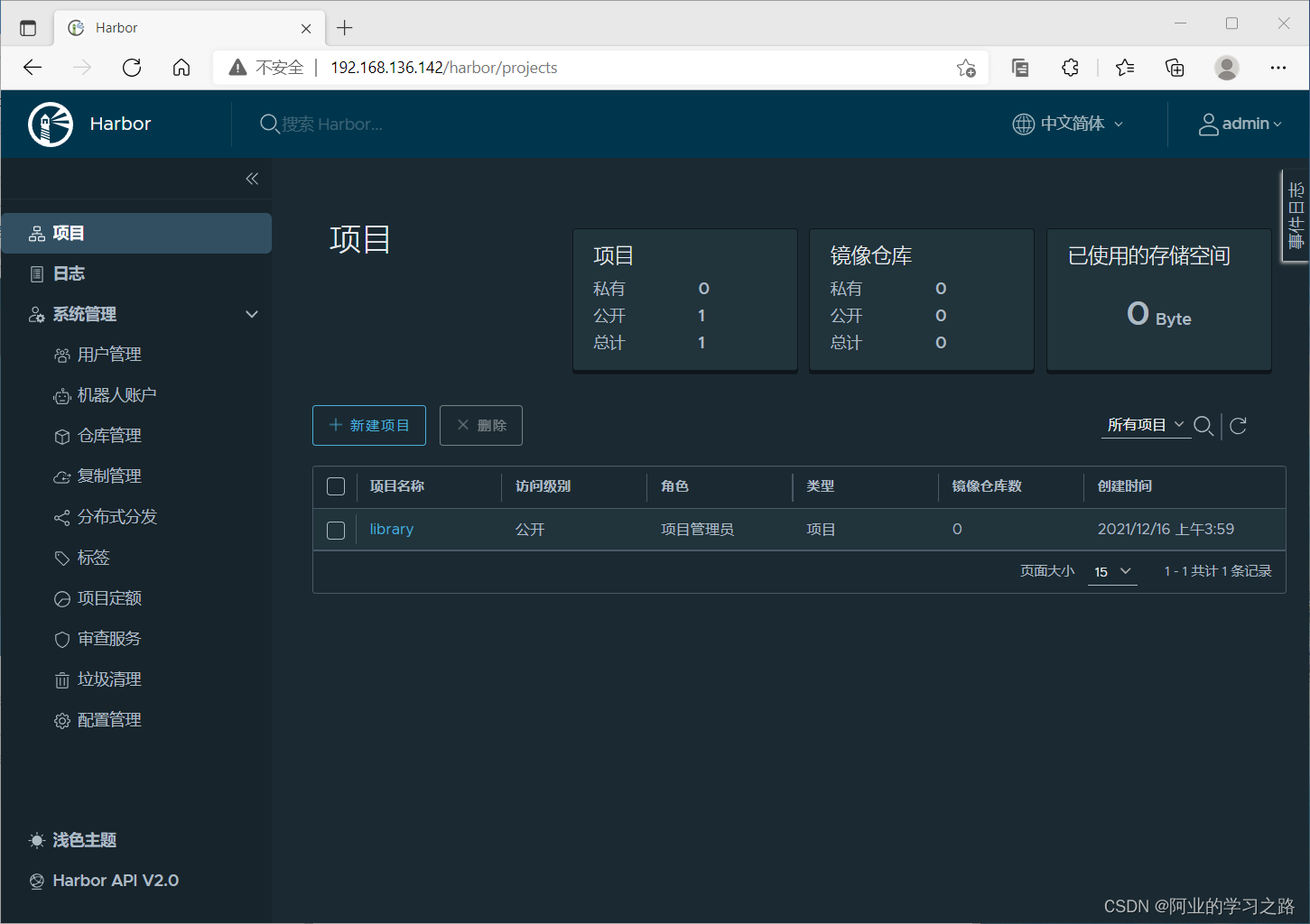This screenshot has height=924, width=1310.
Task: Open the page size 15 dropdown
Action: (1111, 571)
